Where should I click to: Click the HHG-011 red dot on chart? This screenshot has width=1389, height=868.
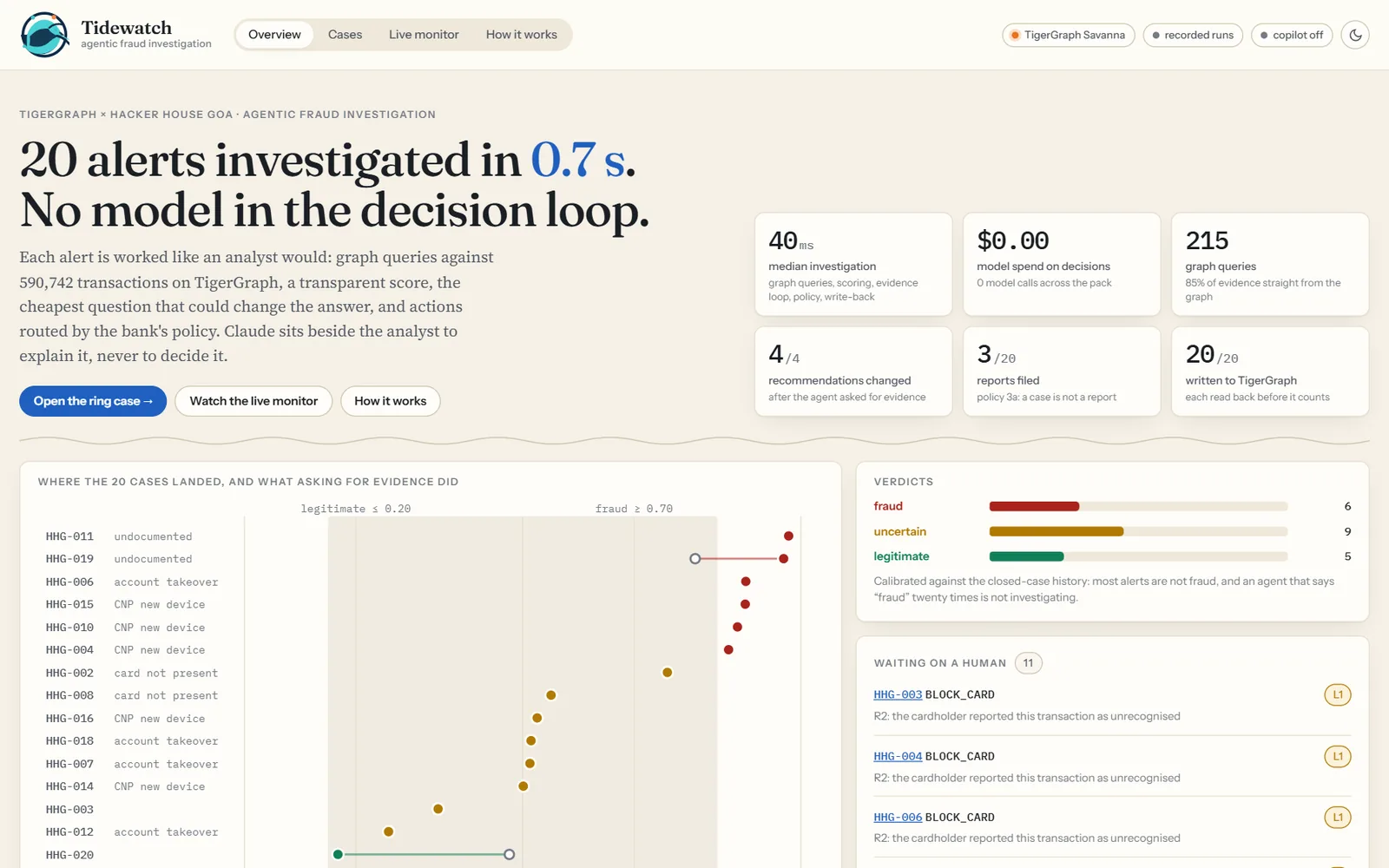(x=788, y=536)
